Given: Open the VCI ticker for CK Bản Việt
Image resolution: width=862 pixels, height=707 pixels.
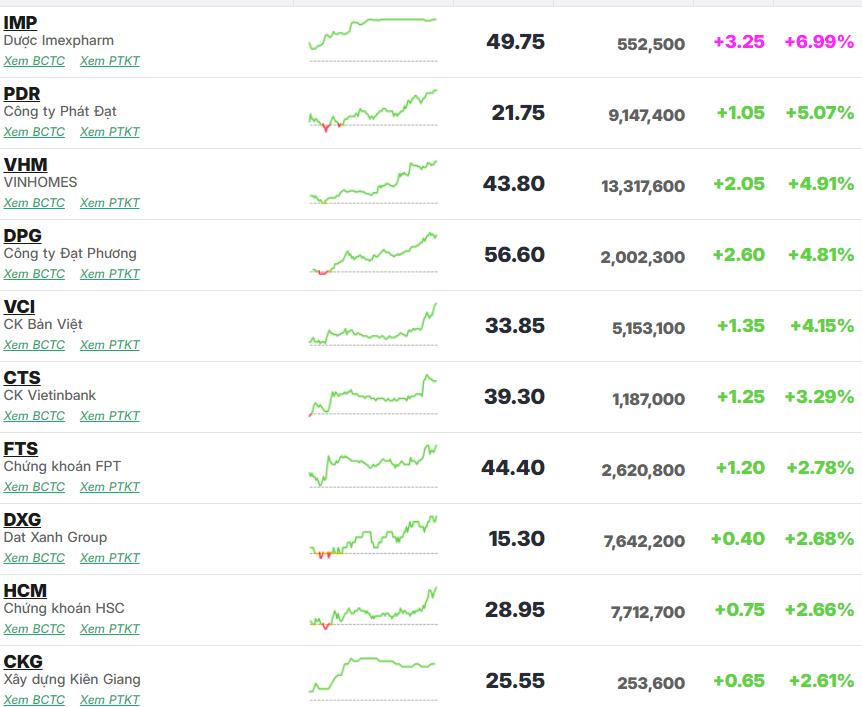Looking at the screenshot, I should coord(19,306).
